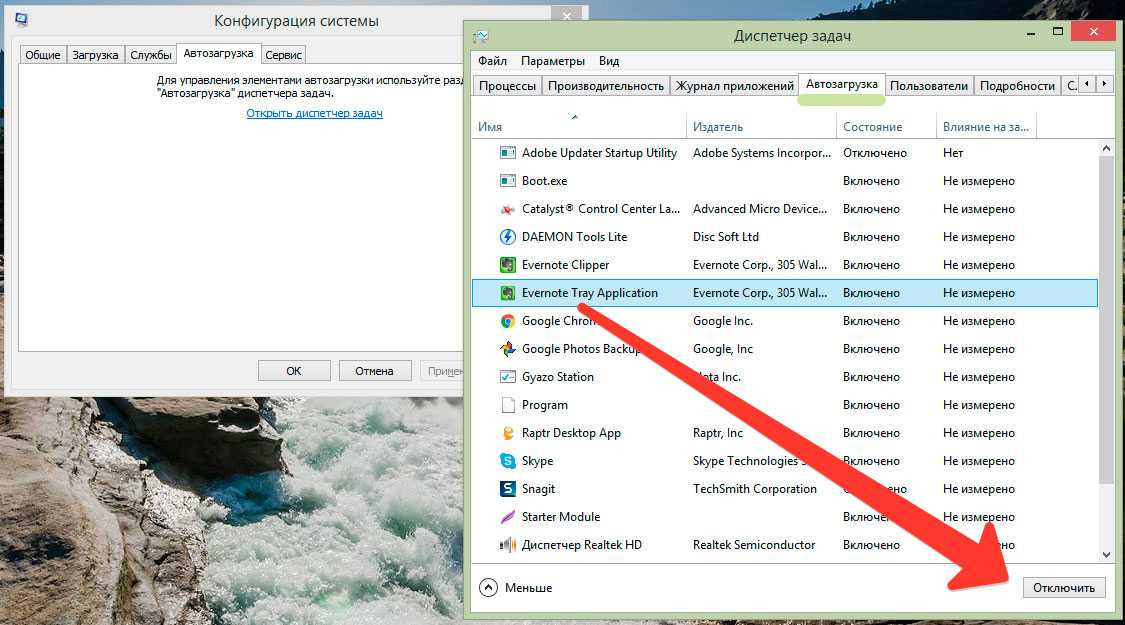
Task: Select the Диспетчер Realtek HD speaker icon
Action: pyautogui.click(x=507, y=545)
